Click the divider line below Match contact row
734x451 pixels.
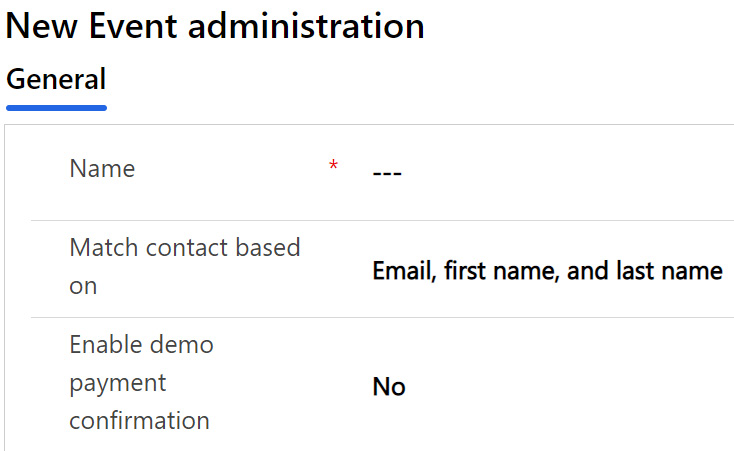[x=382, y=318]
